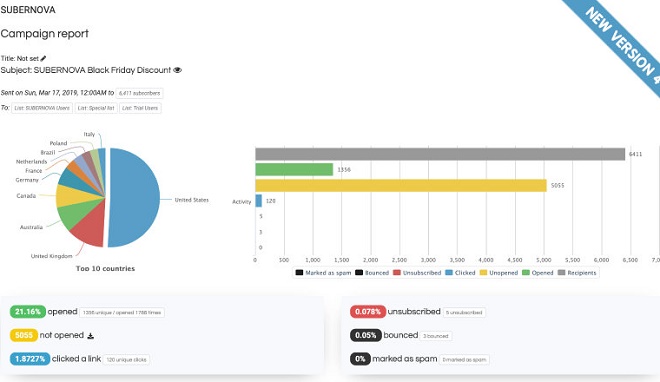The height and width of the screenshot is (382, 660).
Task: Click the Clicked legend color swatch
Action: [x=449, y=273]
